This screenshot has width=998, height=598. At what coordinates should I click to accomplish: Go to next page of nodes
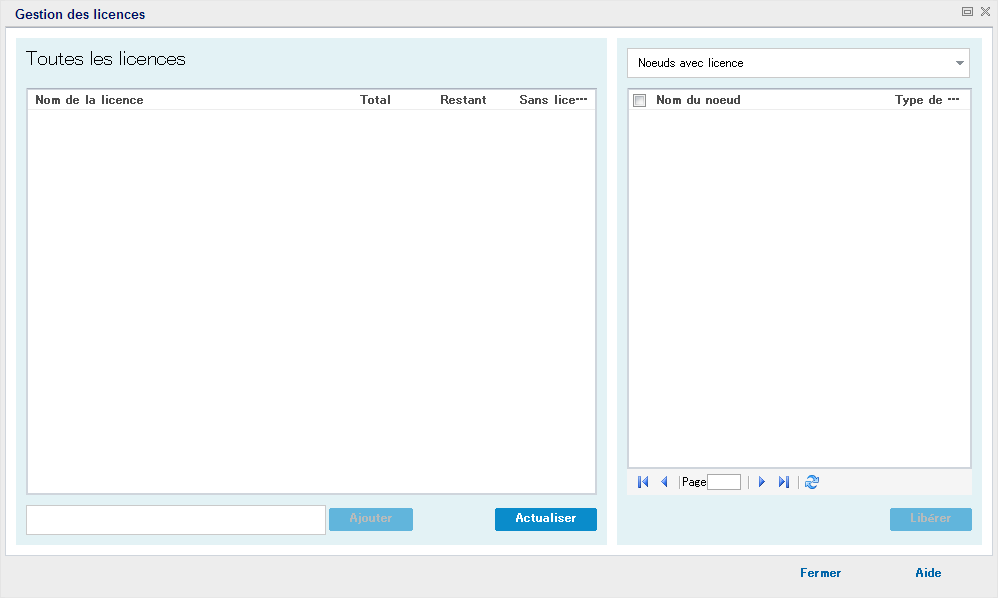click(761, 482)
